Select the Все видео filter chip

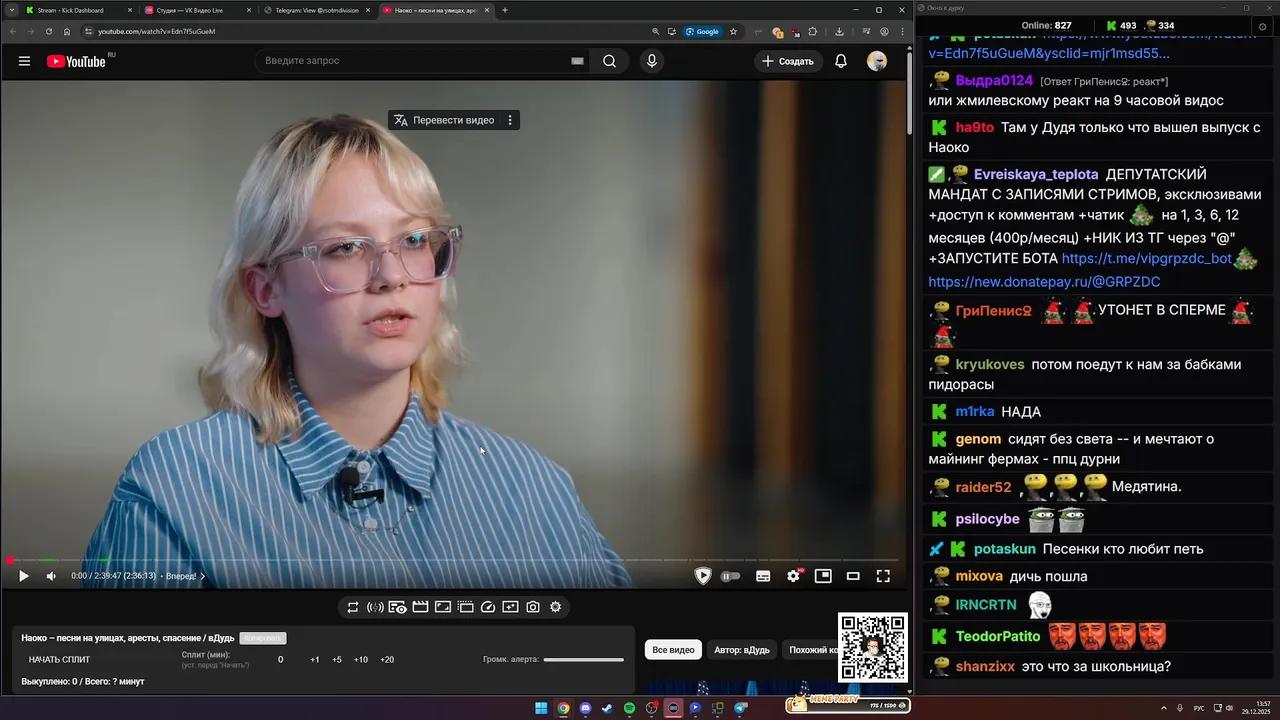pos(673,650)
